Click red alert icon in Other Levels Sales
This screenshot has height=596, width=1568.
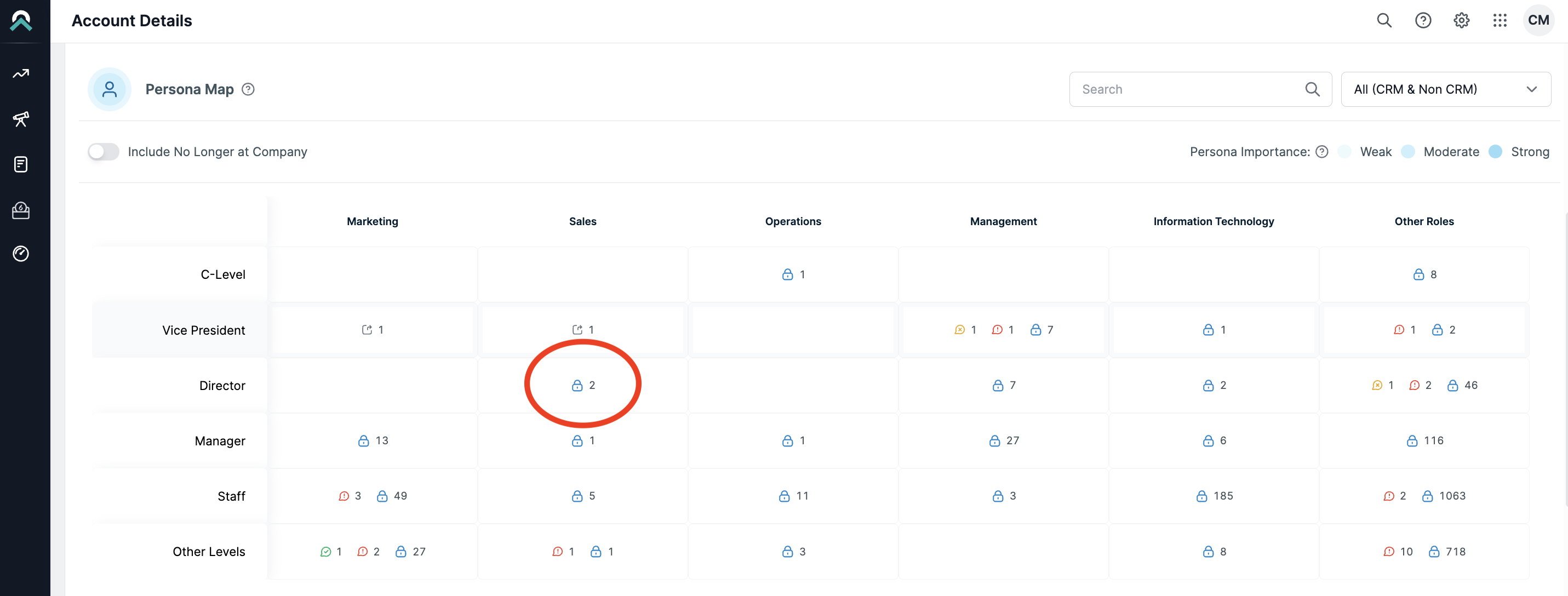click(558, 552)
